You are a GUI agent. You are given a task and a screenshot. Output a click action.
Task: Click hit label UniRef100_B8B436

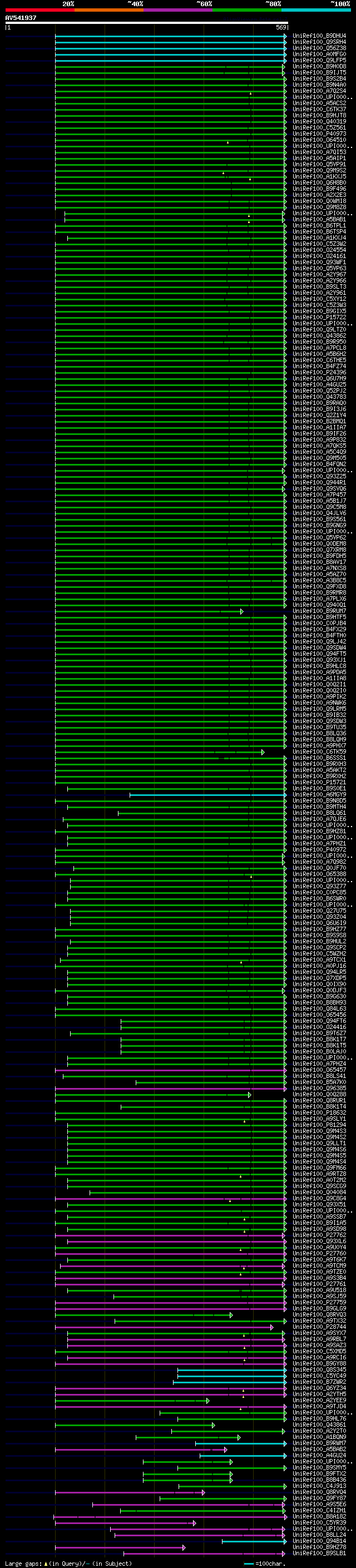click(319, 1480)
